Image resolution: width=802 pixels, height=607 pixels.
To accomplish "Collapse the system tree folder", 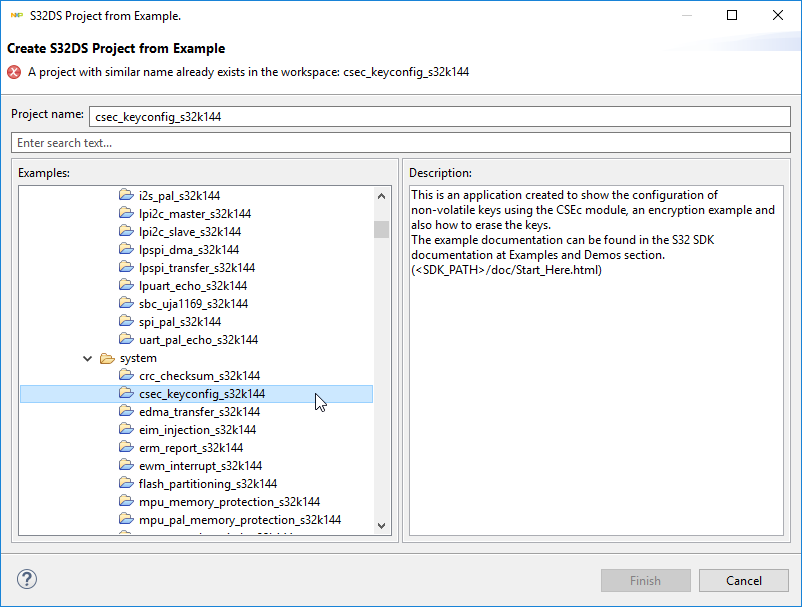I will tap(89, 358).
